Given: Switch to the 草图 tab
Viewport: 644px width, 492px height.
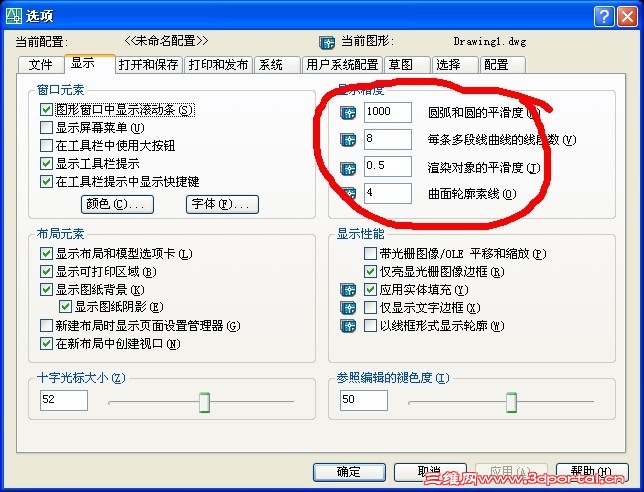Looking at the screenshot, I should point(407,64).
